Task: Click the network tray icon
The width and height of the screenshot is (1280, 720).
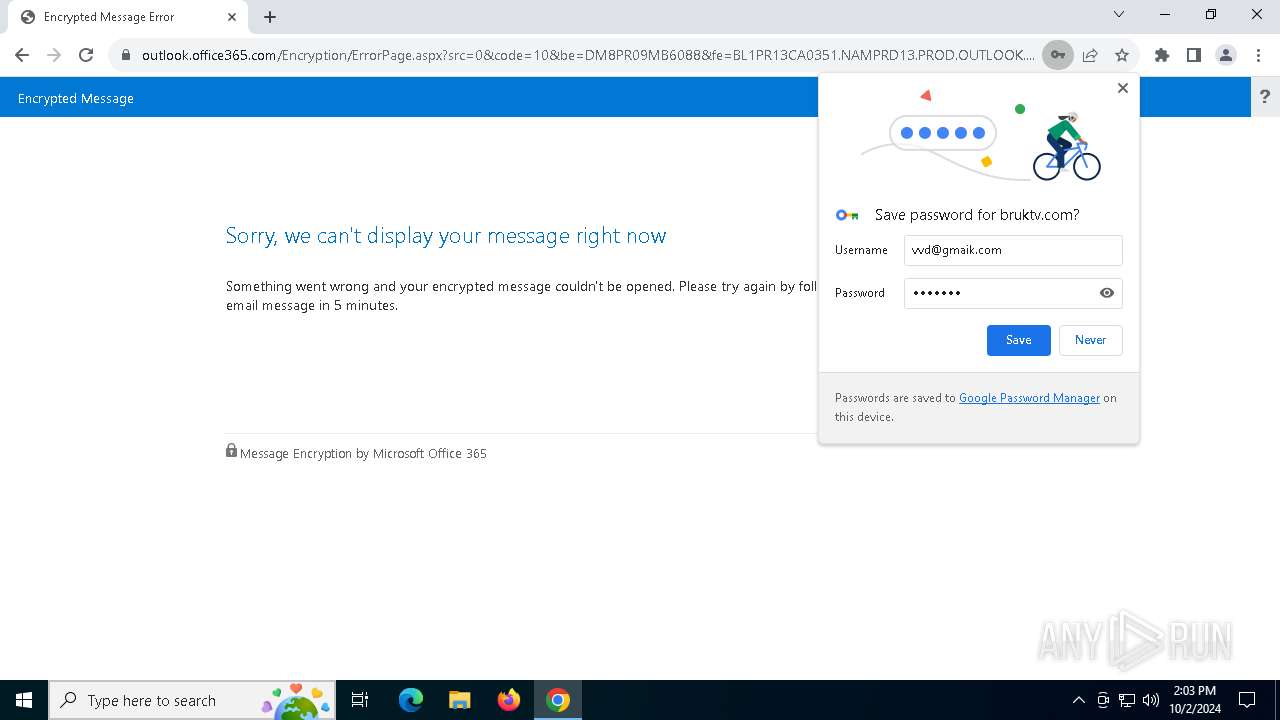Action: click(x=1127, y=700)
